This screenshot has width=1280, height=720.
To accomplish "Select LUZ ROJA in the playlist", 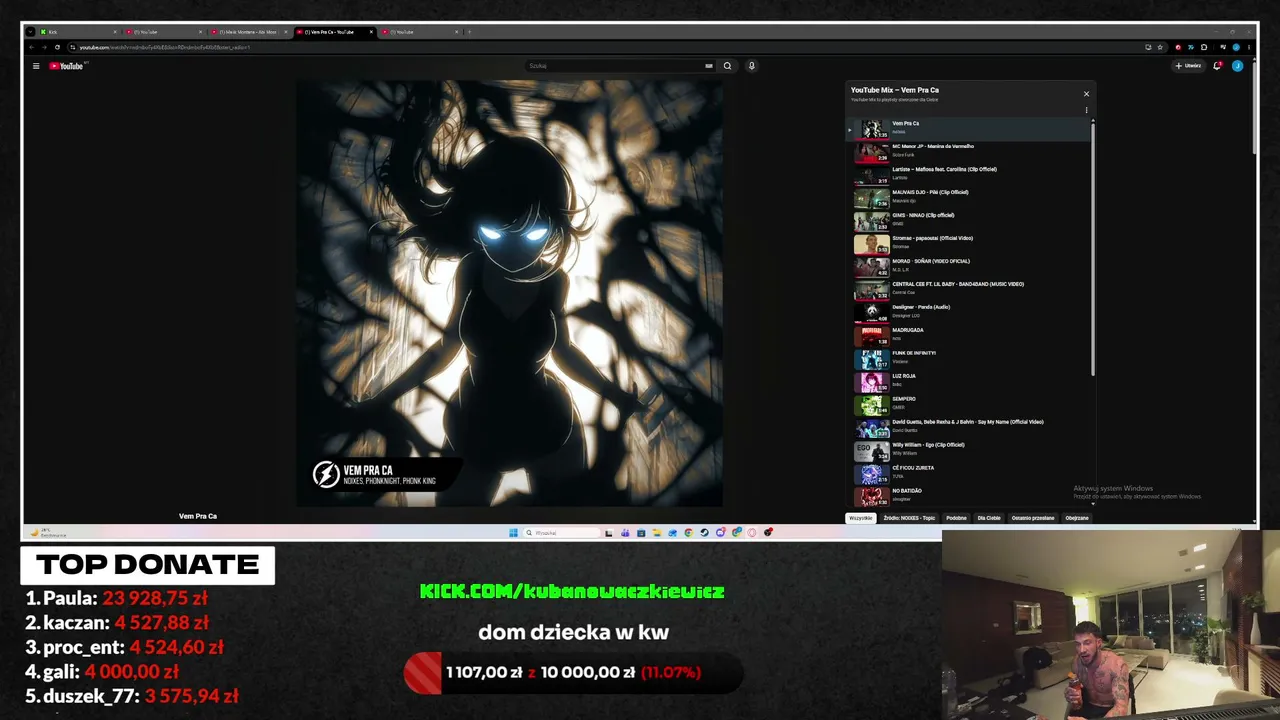I will point(968,381).
